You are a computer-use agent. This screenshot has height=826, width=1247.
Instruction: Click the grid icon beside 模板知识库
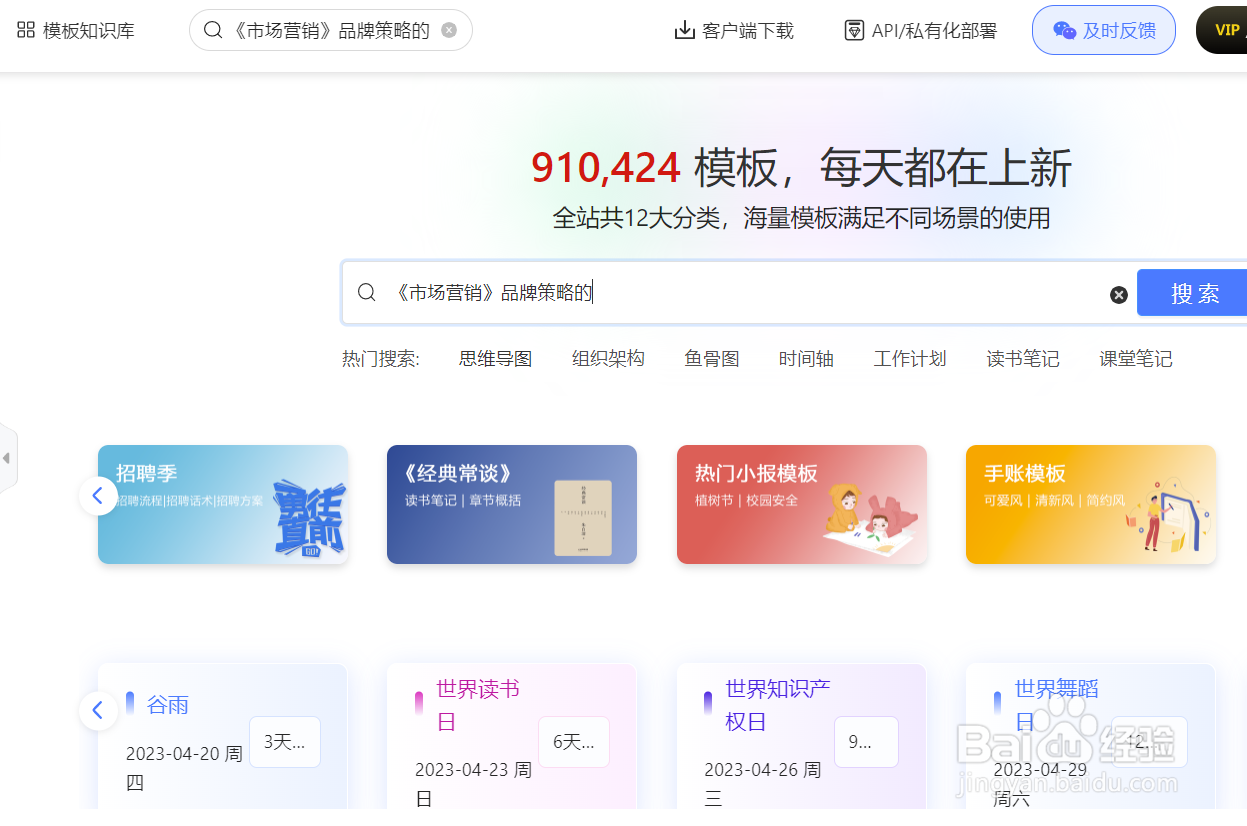26,30
